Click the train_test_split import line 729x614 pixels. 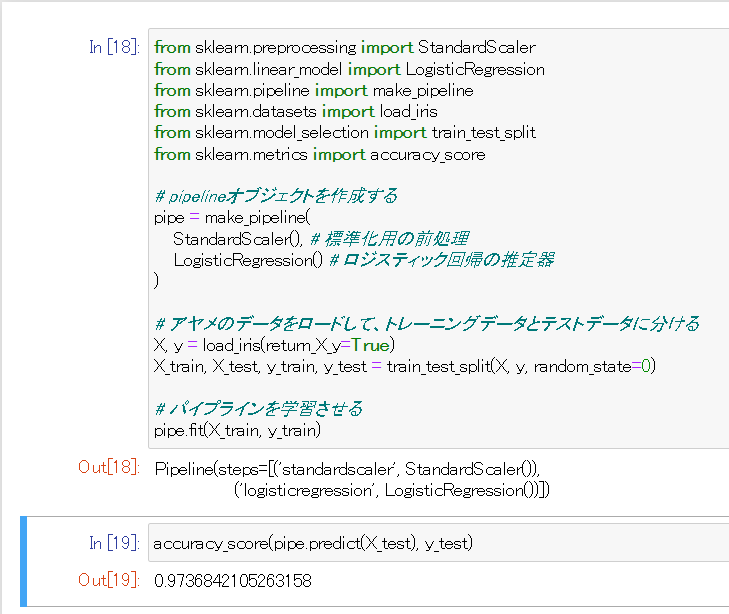point(345,132)
